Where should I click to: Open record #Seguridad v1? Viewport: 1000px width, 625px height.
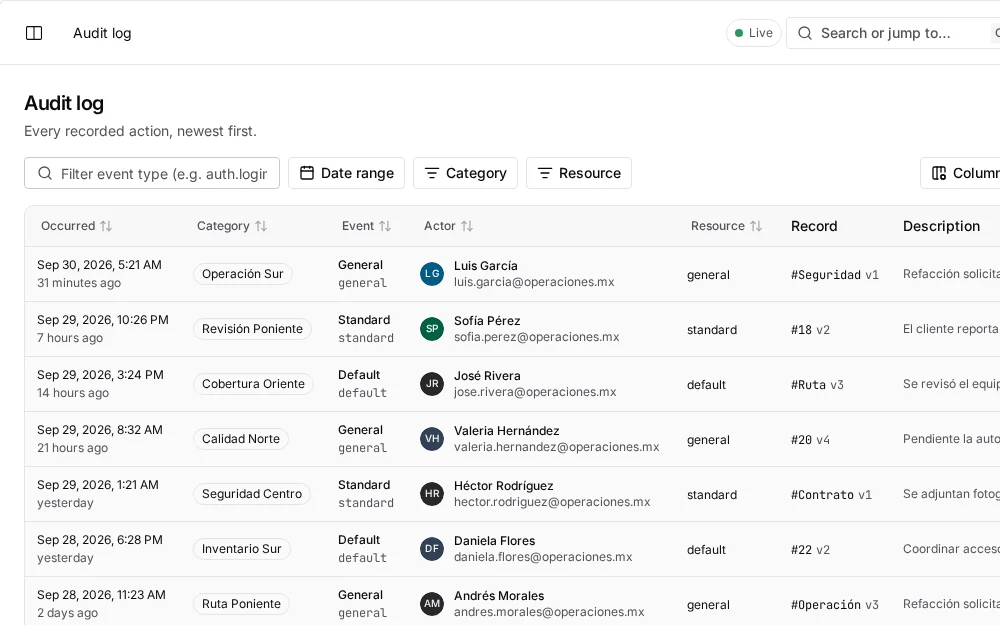pos(835,275)
